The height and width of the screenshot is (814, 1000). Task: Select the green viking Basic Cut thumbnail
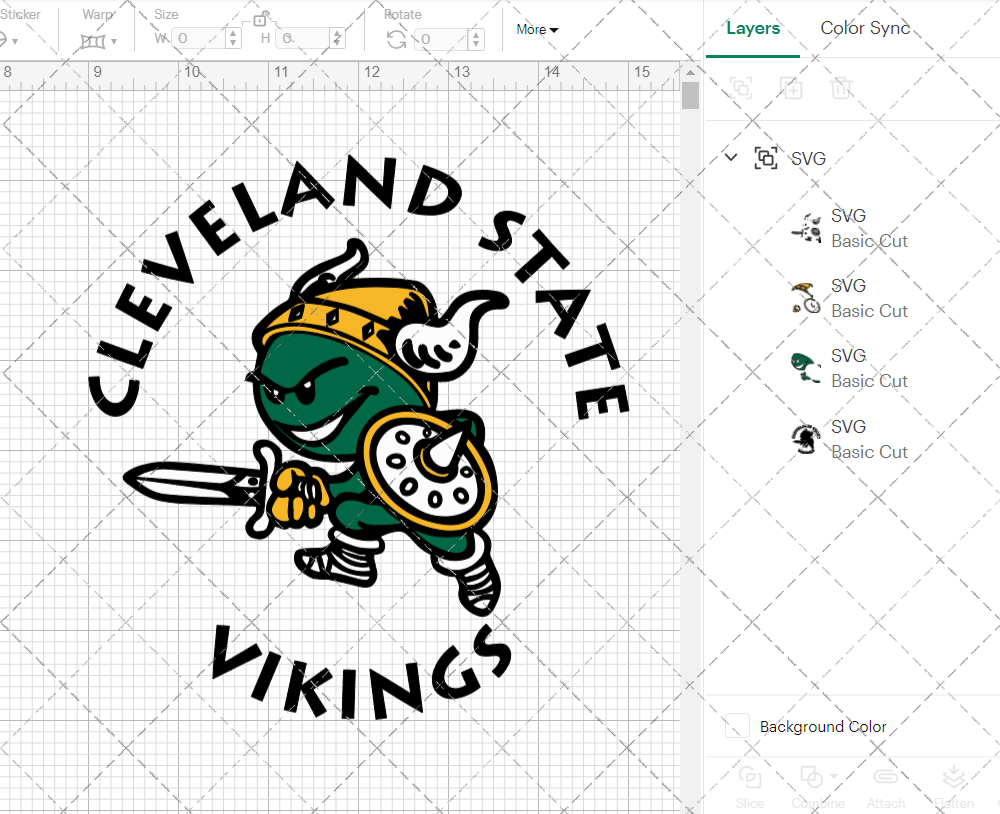[x=803, y=367]
